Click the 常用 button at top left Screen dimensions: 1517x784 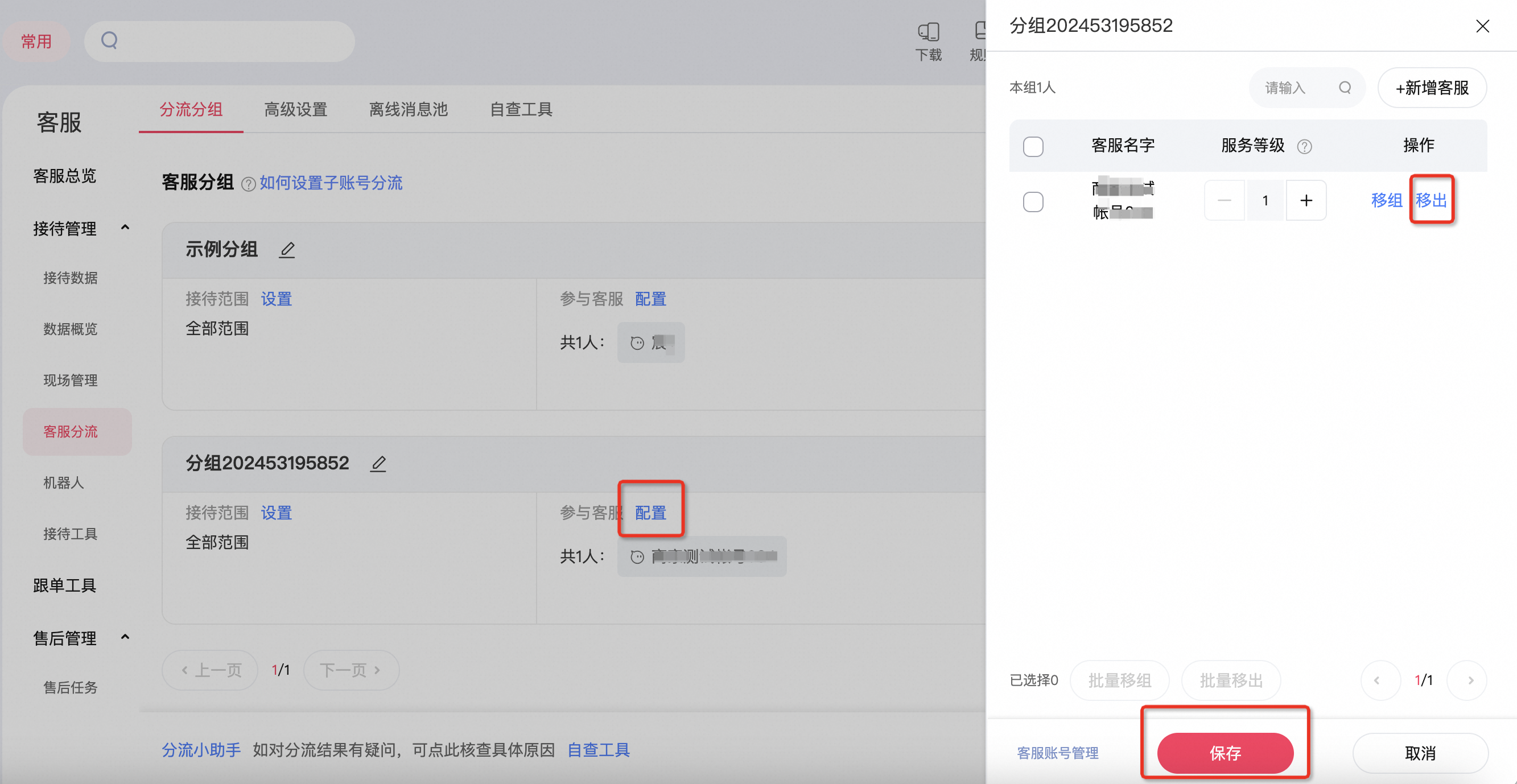(x=36, y=41)
